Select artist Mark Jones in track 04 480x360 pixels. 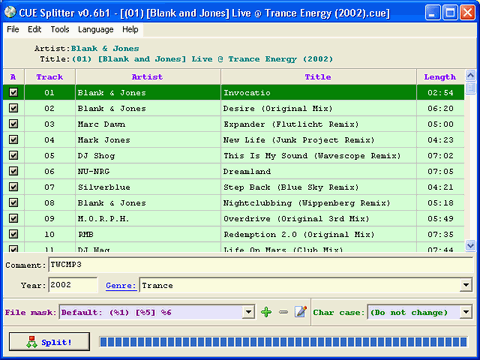[x=104, y=140]
